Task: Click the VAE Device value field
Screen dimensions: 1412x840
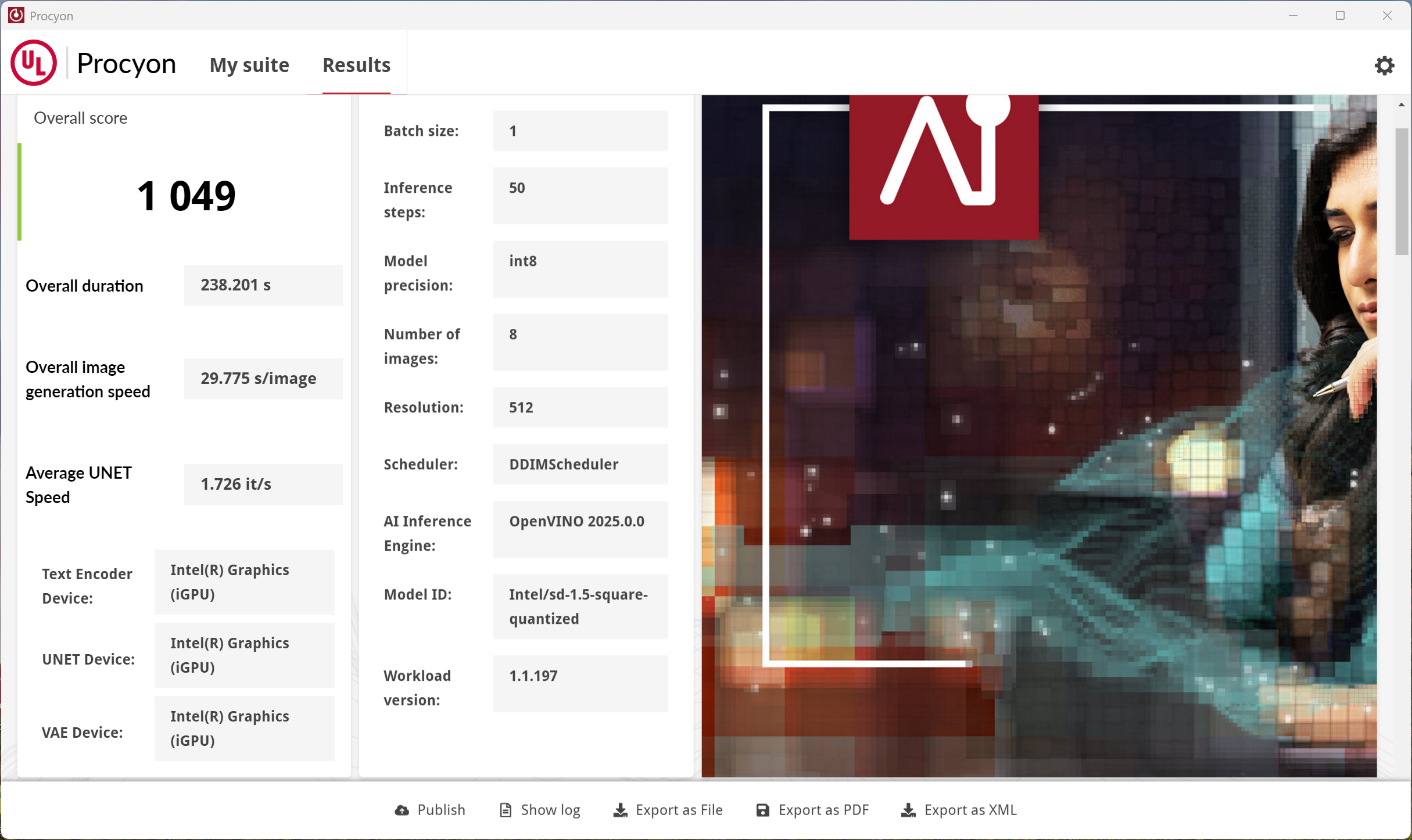Action: pyautogui.click(x=245, y=728)
